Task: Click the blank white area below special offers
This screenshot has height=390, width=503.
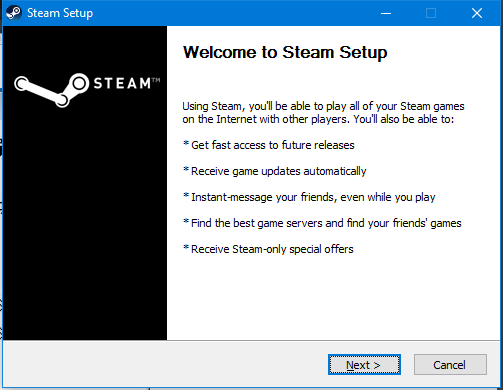Action: pos(333,297)
